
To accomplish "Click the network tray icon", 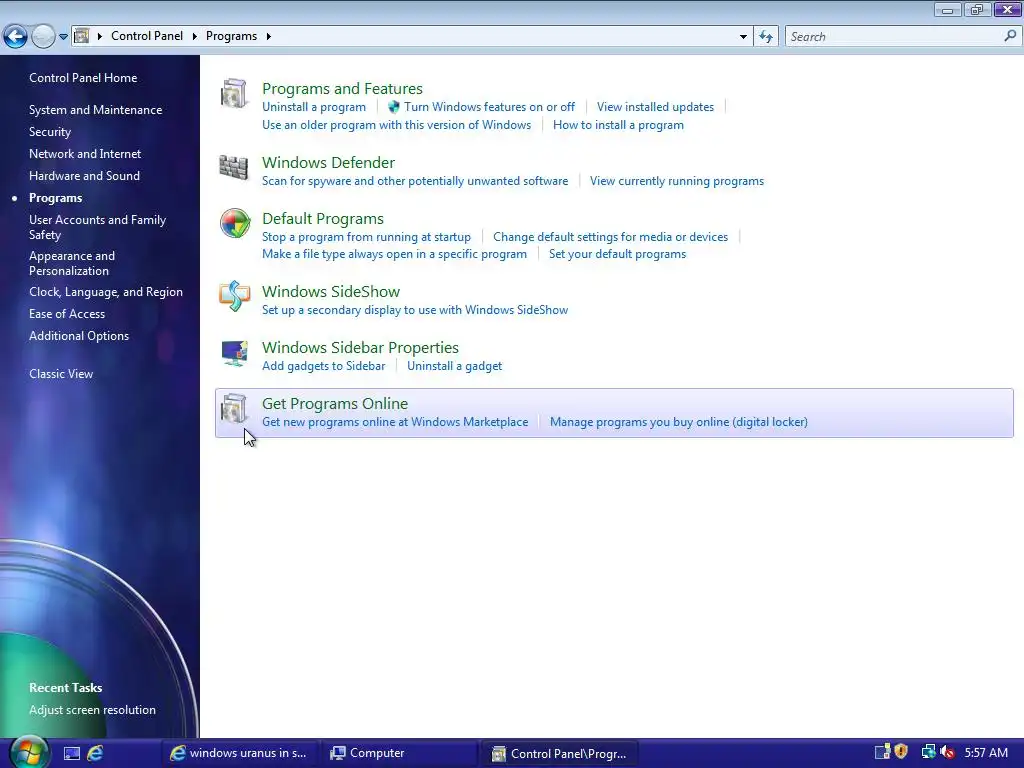I will click(x=928, y=752).
